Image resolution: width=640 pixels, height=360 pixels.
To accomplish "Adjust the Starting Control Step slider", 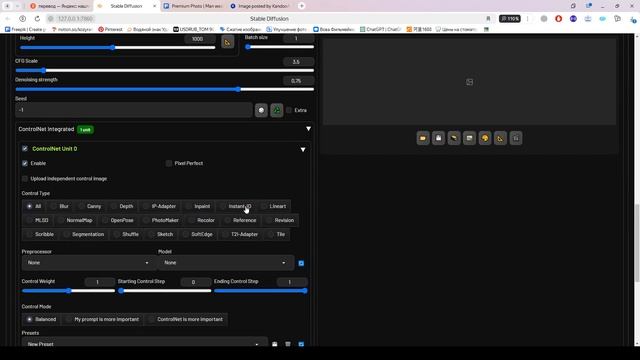I will (x=164, y=291).
